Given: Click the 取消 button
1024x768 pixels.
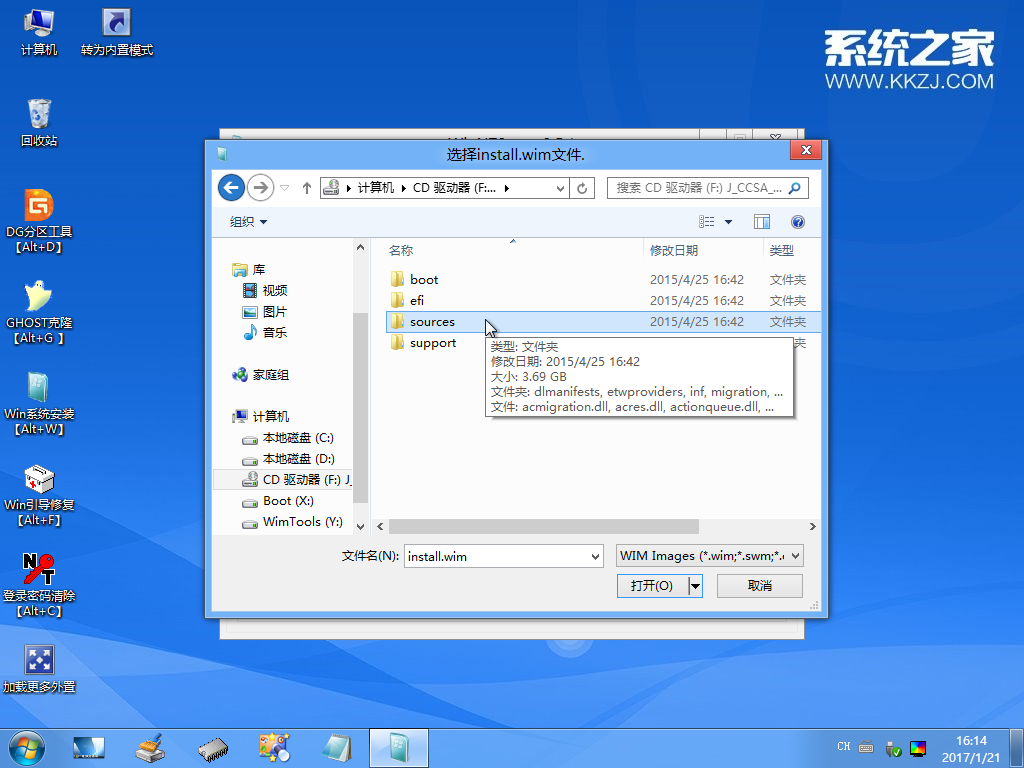Looking at the screenshot, I should click(x=758, y=585).
